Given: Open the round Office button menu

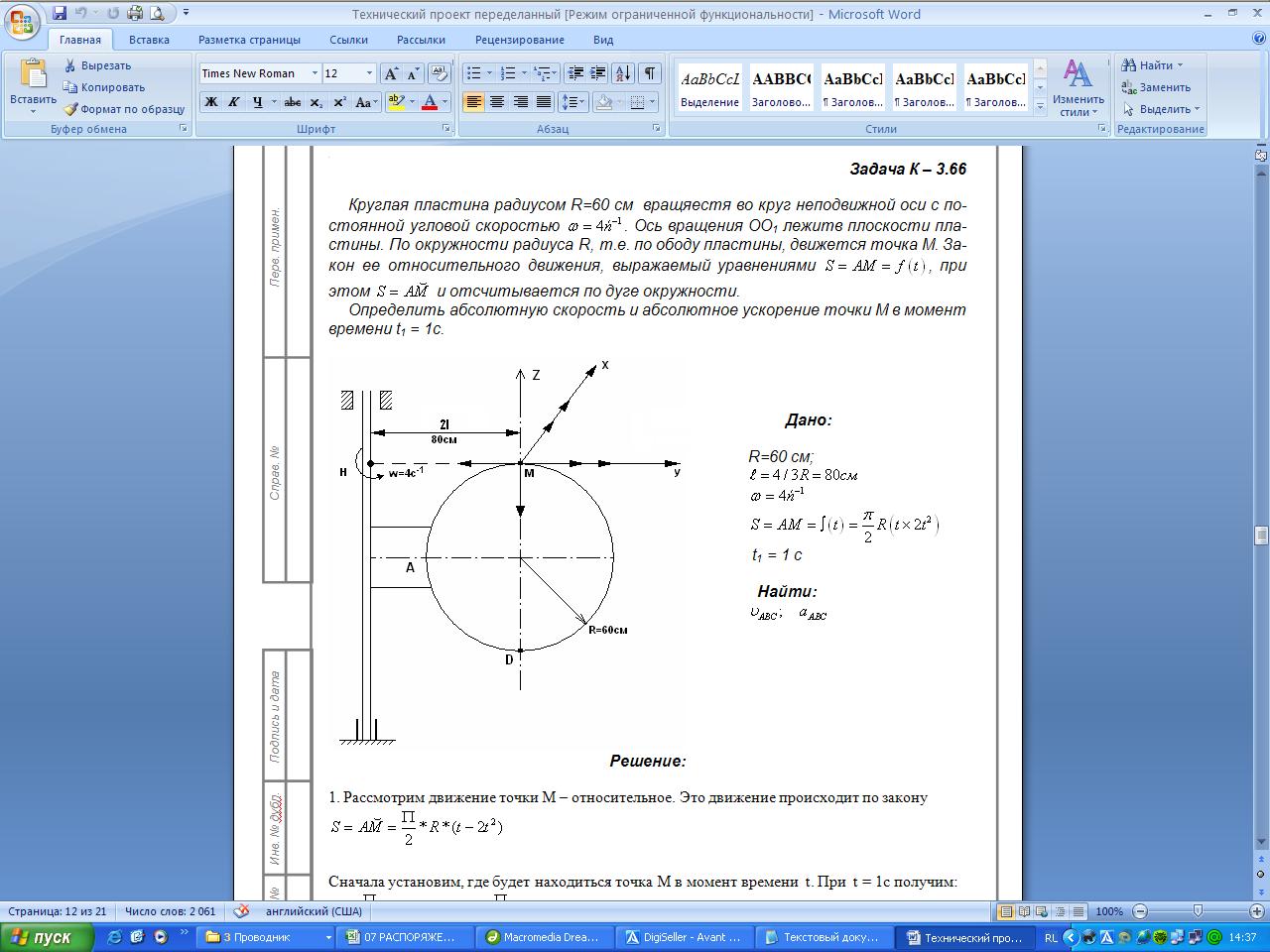Looking at the screenshot, I should (x=23, y=22).
